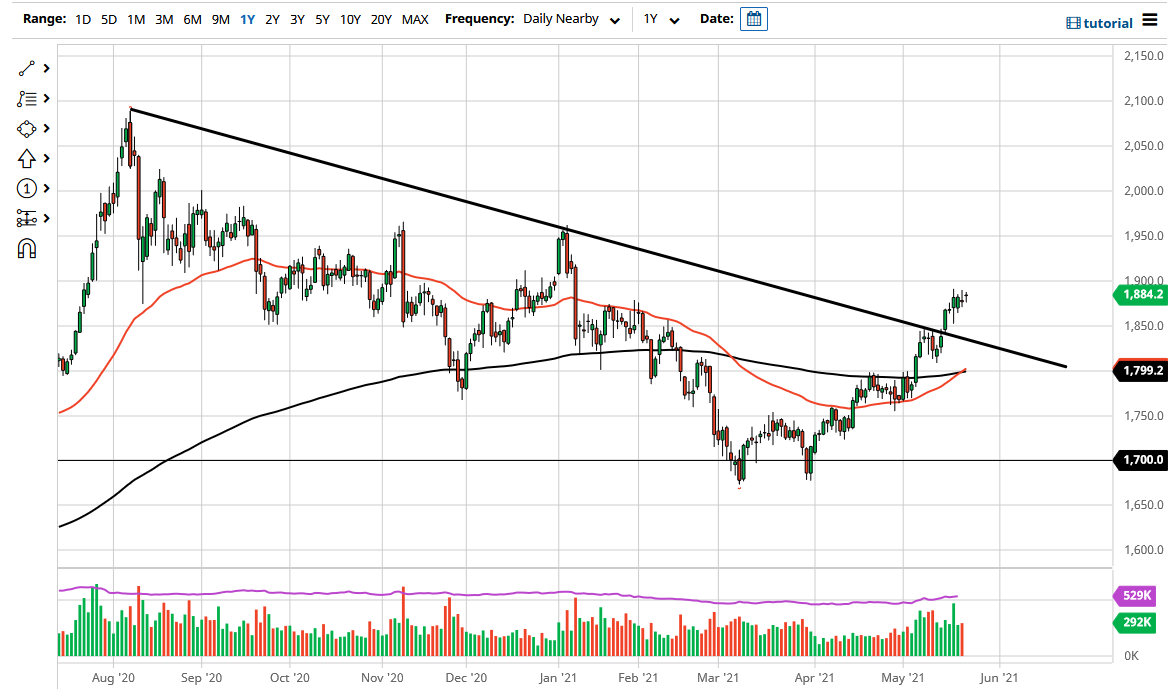This screenshot has height=695, width=1174.
Task: Expand the measurement tool options
Action: pyautogui.click(x=46, y=218)
